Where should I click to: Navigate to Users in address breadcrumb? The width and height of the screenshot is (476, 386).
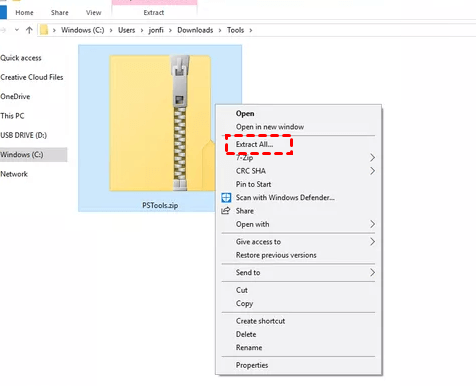tap(127, 30)
